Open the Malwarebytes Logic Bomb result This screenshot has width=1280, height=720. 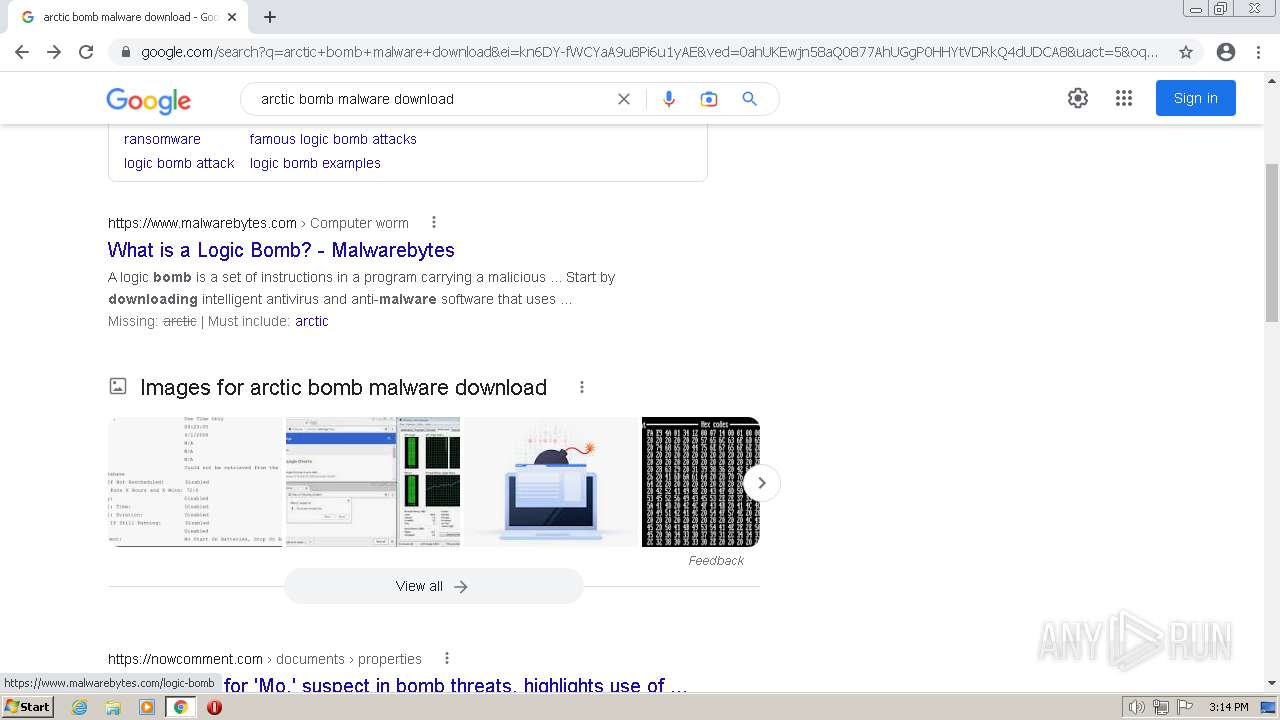click(281, 250)
